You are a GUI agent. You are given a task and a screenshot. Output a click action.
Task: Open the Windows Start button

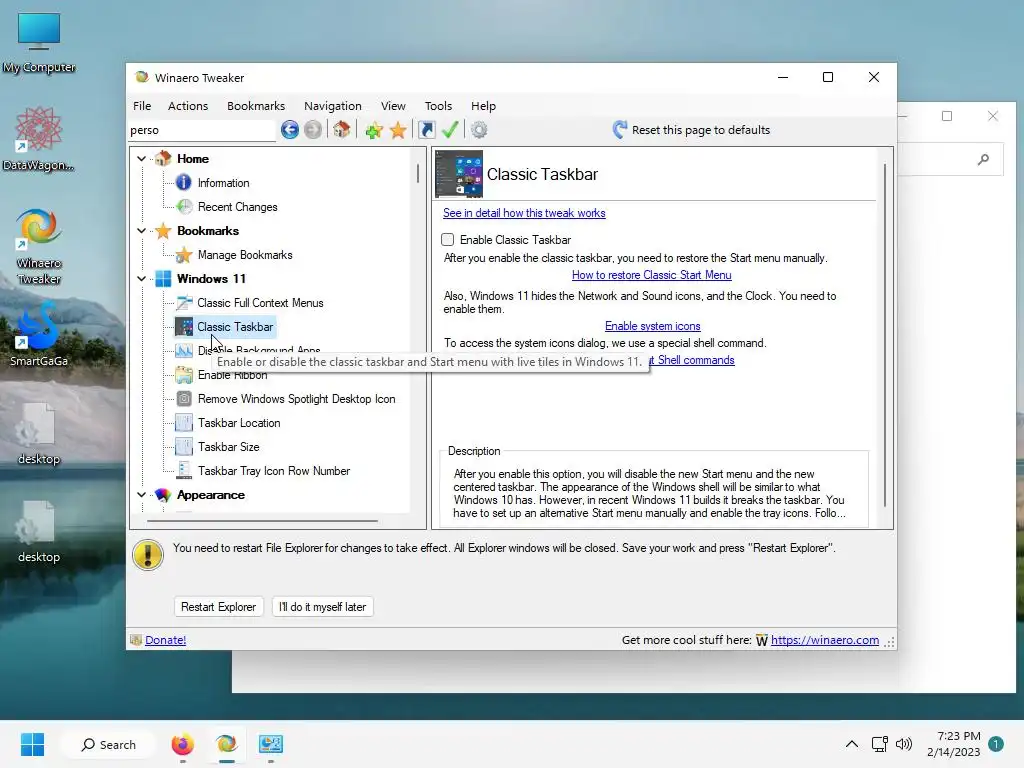[x=32, y=744]
